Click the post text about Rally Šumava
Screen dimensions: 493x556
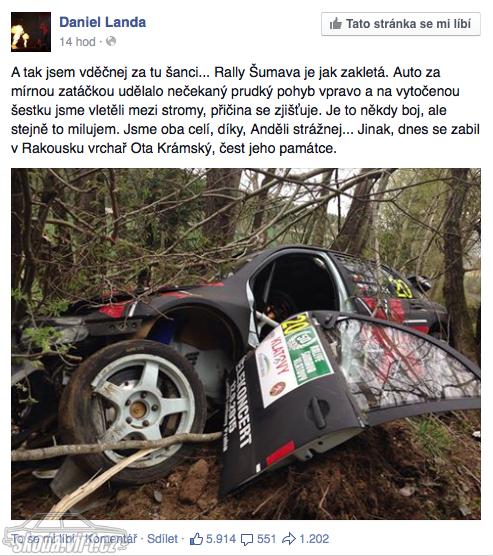245,110
